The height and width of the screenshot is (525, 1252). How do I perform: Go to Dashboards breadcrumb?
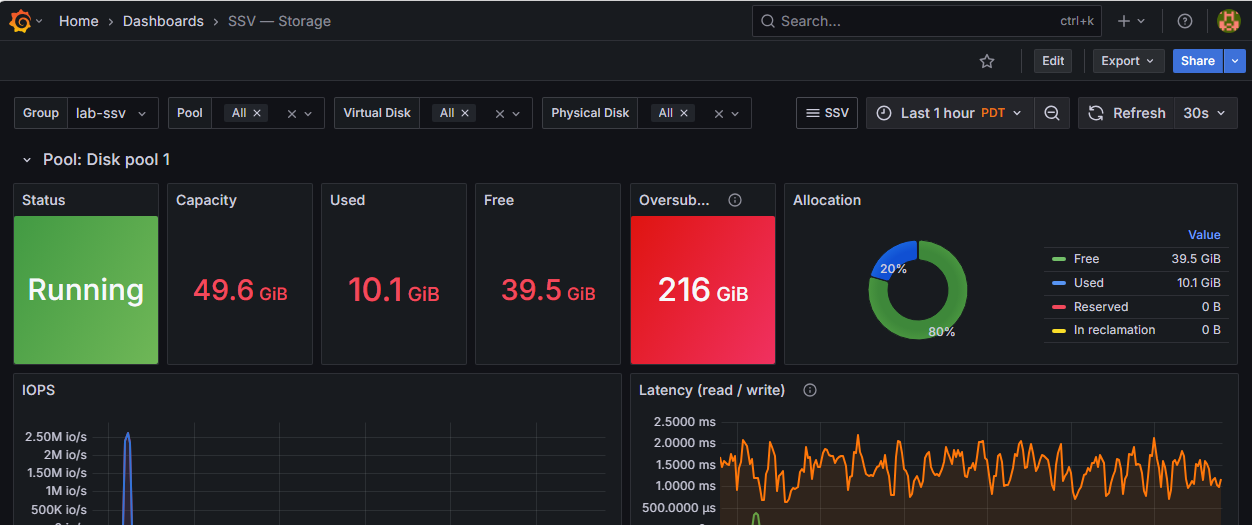coord(163,21)
